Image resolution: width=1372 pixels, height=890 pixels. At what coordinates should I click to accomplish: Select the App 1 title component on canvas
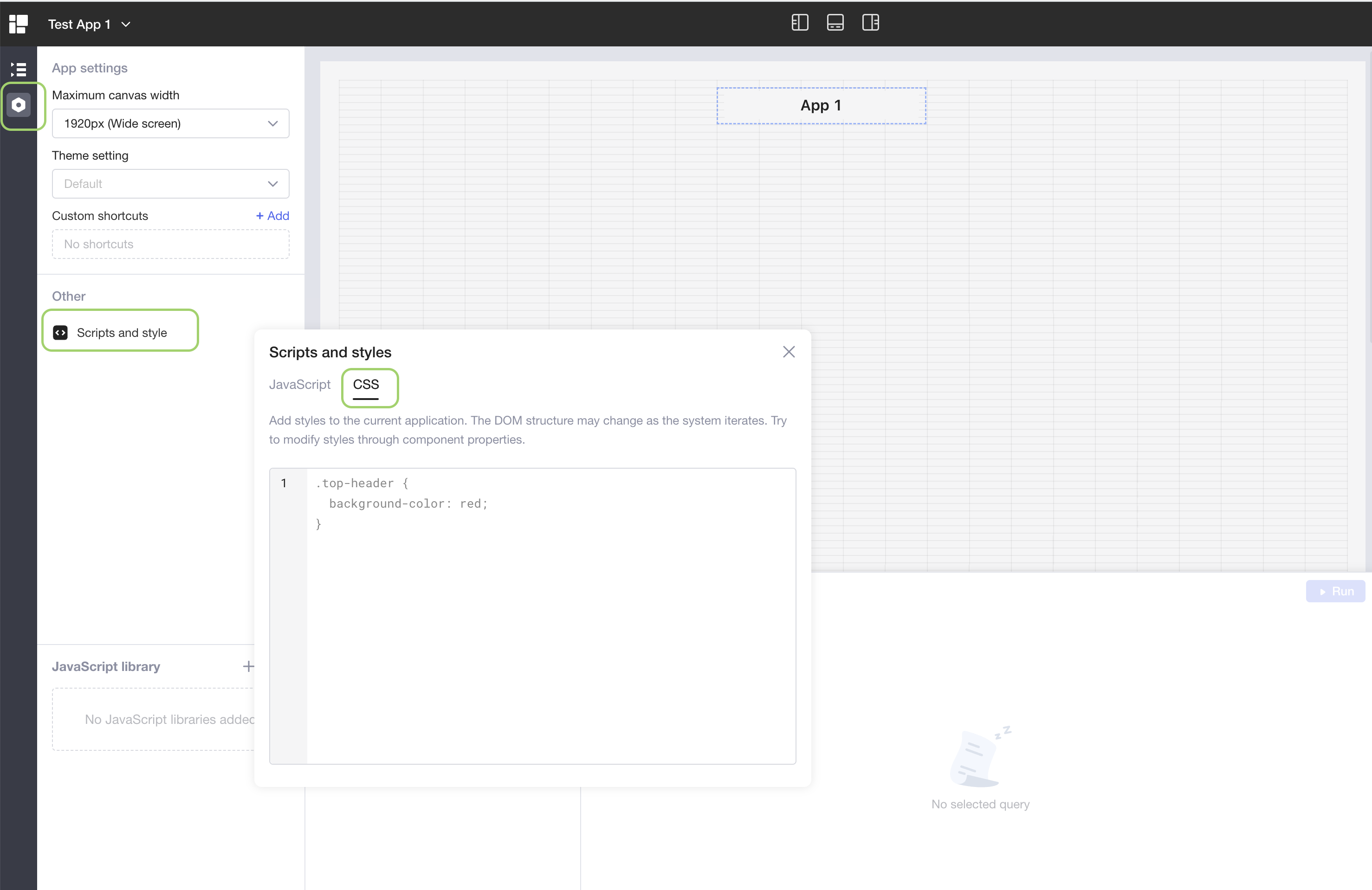(x=820, y=105)
